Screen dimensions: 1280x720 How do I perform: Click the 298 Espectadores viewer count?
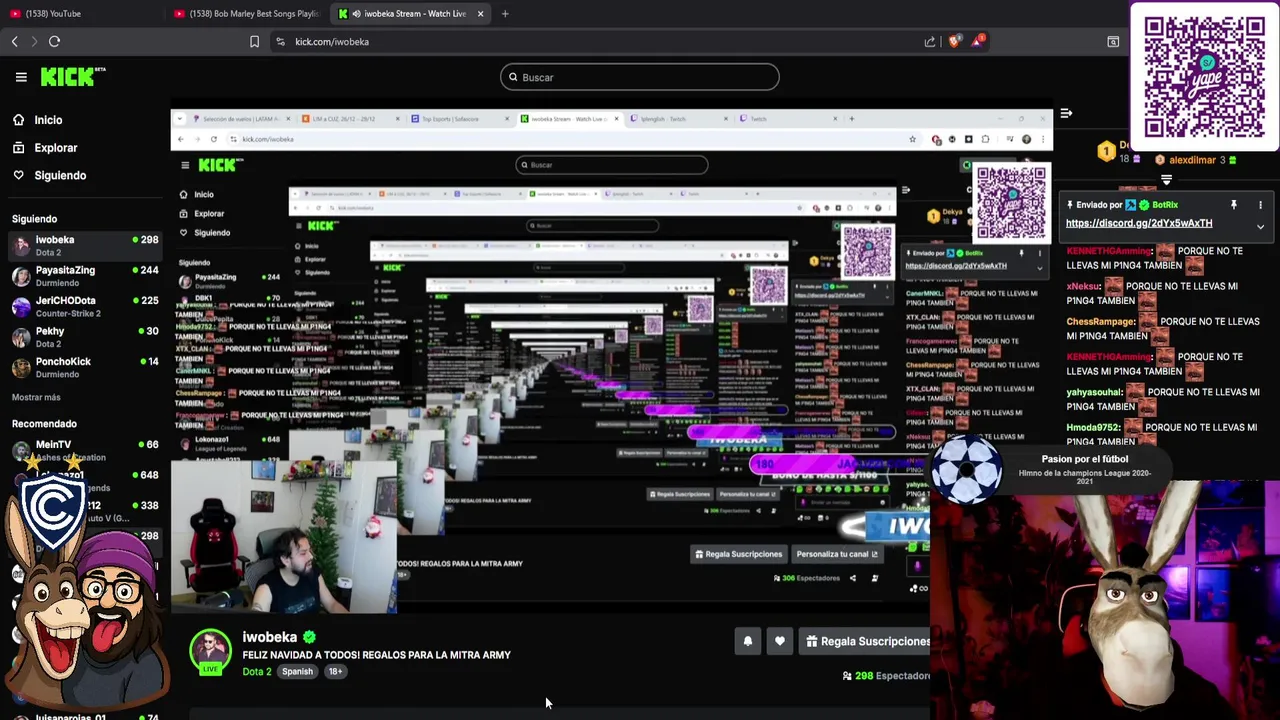888,676
